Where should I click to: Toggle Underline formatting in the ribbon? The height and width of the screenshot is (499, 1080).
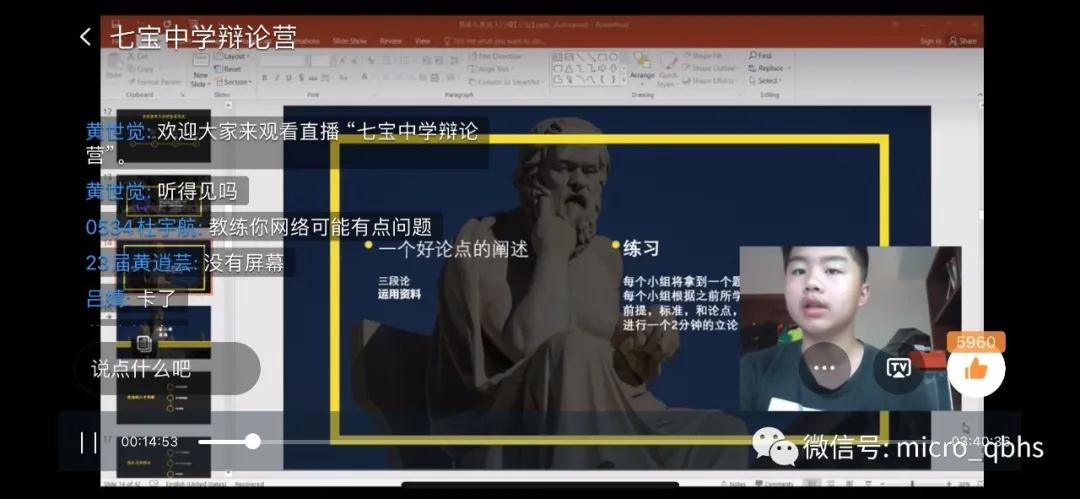tap(289, 77)
